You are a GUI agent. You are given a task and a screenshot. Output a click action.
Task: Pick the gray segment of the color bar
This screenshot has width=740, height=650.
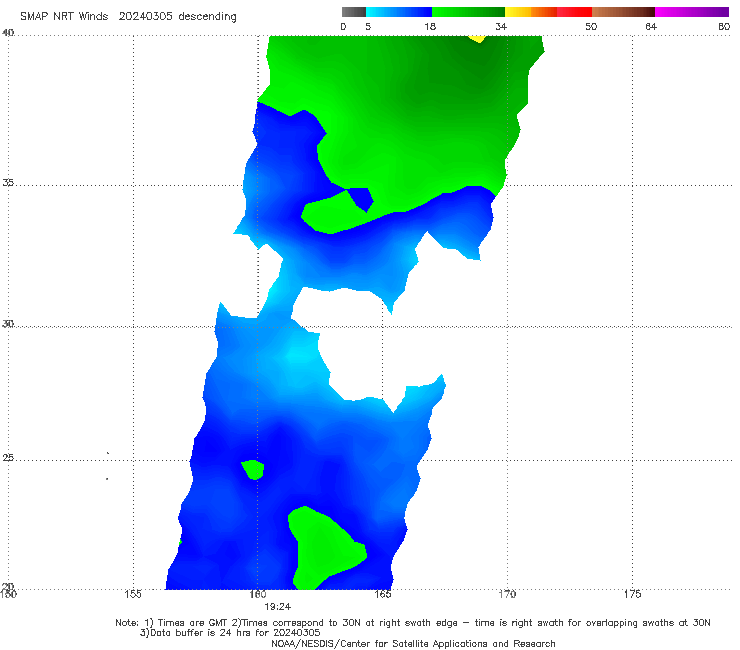(x=354, y=12)
